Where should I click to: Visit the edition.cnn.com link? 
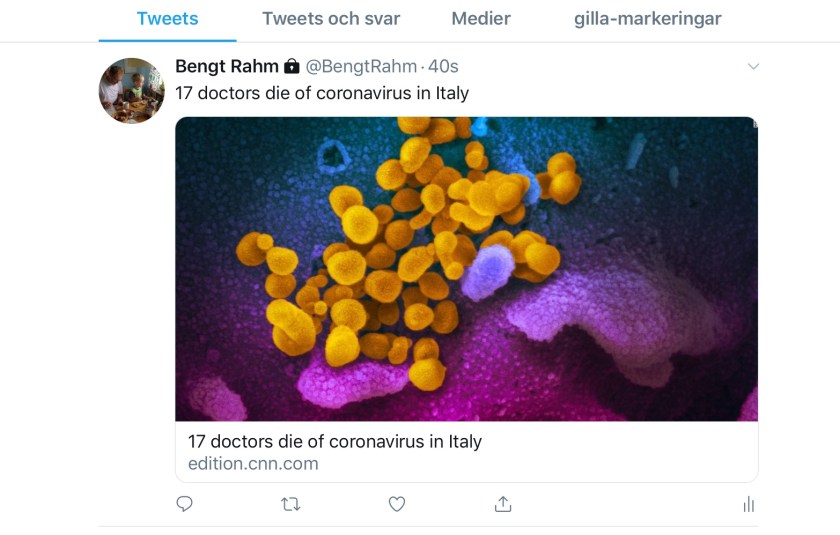click(253, 464)
